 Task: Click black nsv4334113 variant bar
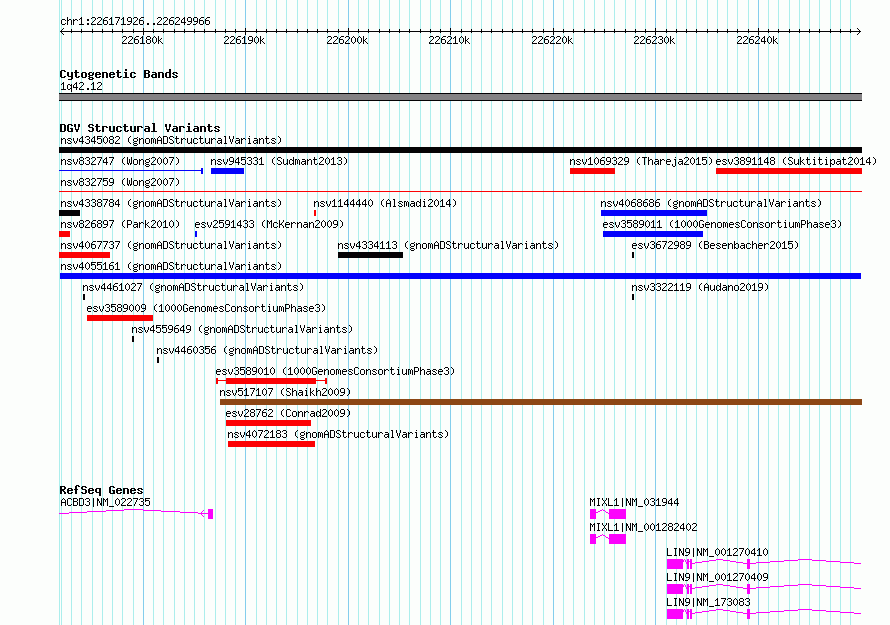pos(370,255)
